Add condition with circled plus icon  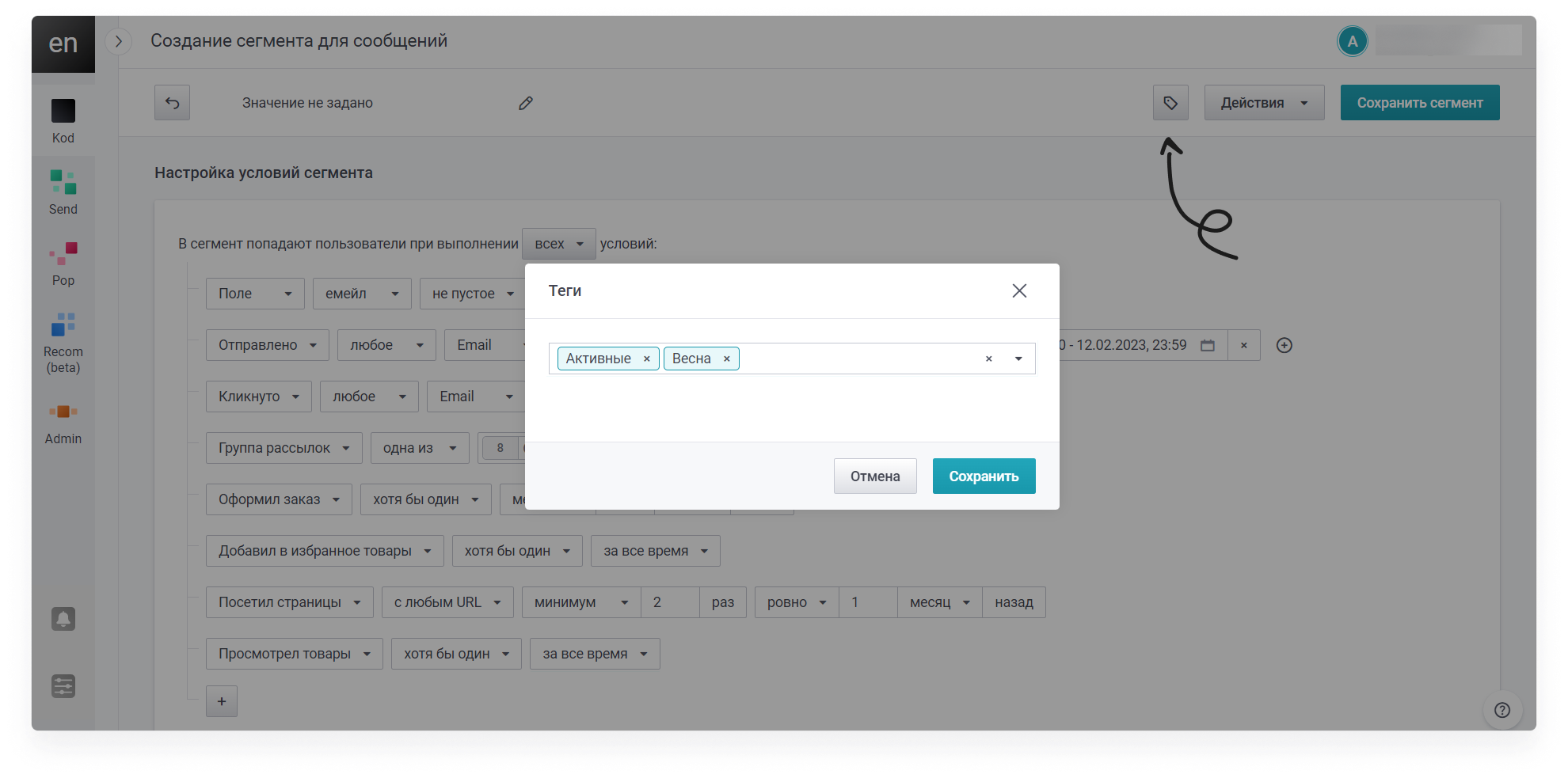point(1284,345)
